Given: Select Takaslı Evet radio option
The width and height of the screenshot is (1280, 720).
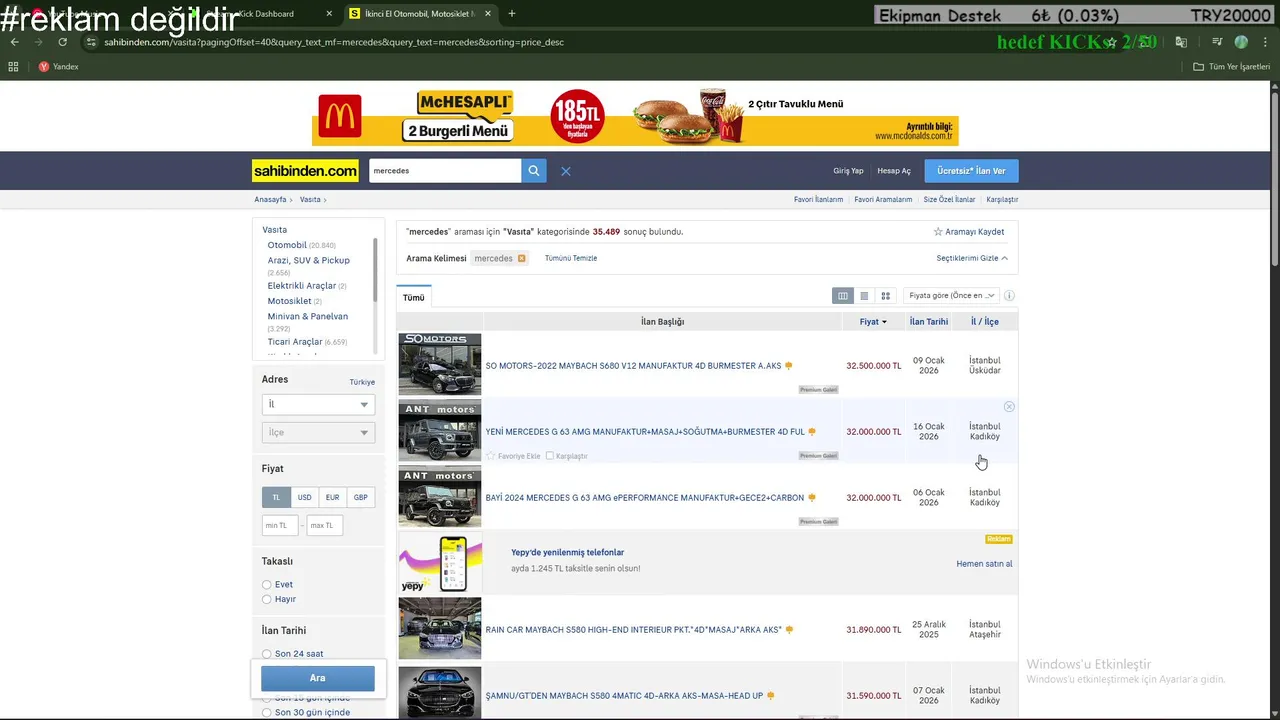Looking at the screenshot, I should [267, 585].
